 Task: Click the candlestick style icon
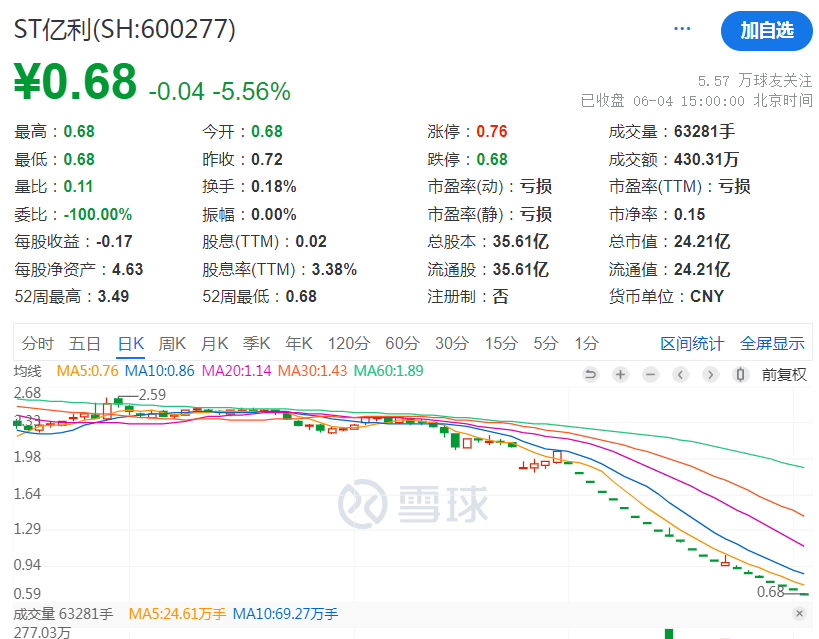[740, 374]
